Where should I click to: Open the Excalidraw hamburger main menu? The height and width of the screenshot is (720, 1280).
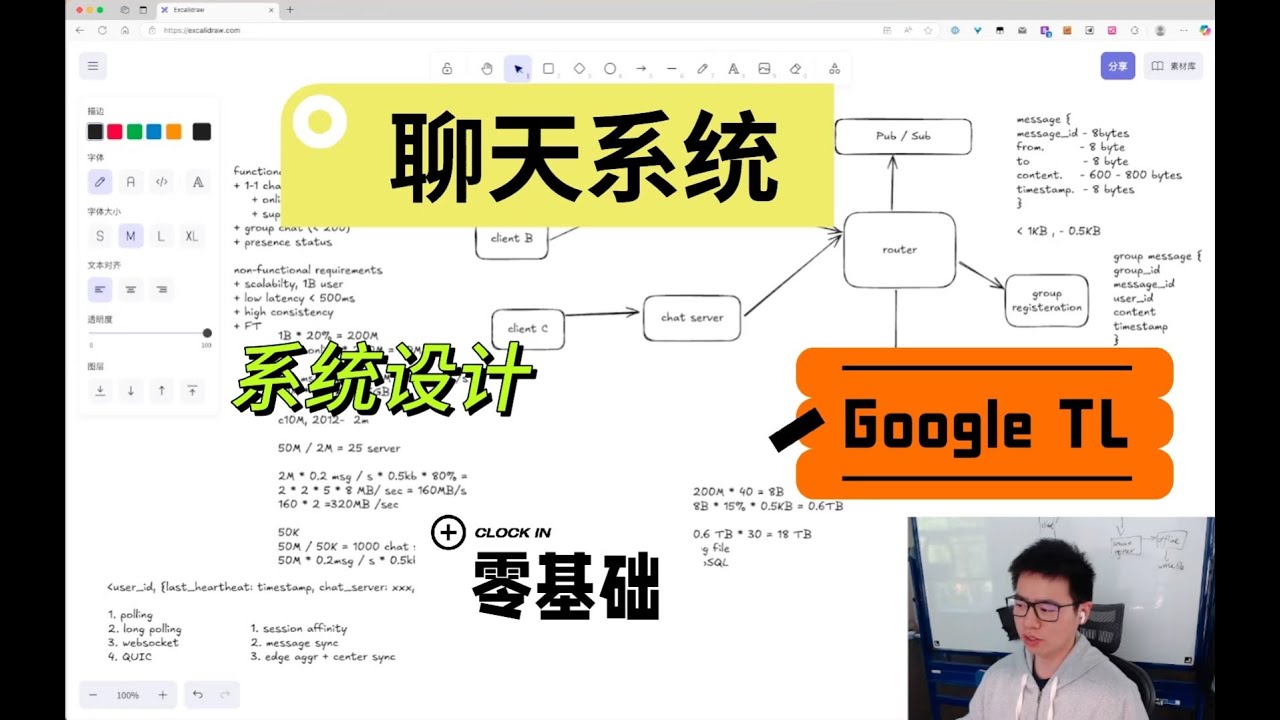(x=93, y=66)
